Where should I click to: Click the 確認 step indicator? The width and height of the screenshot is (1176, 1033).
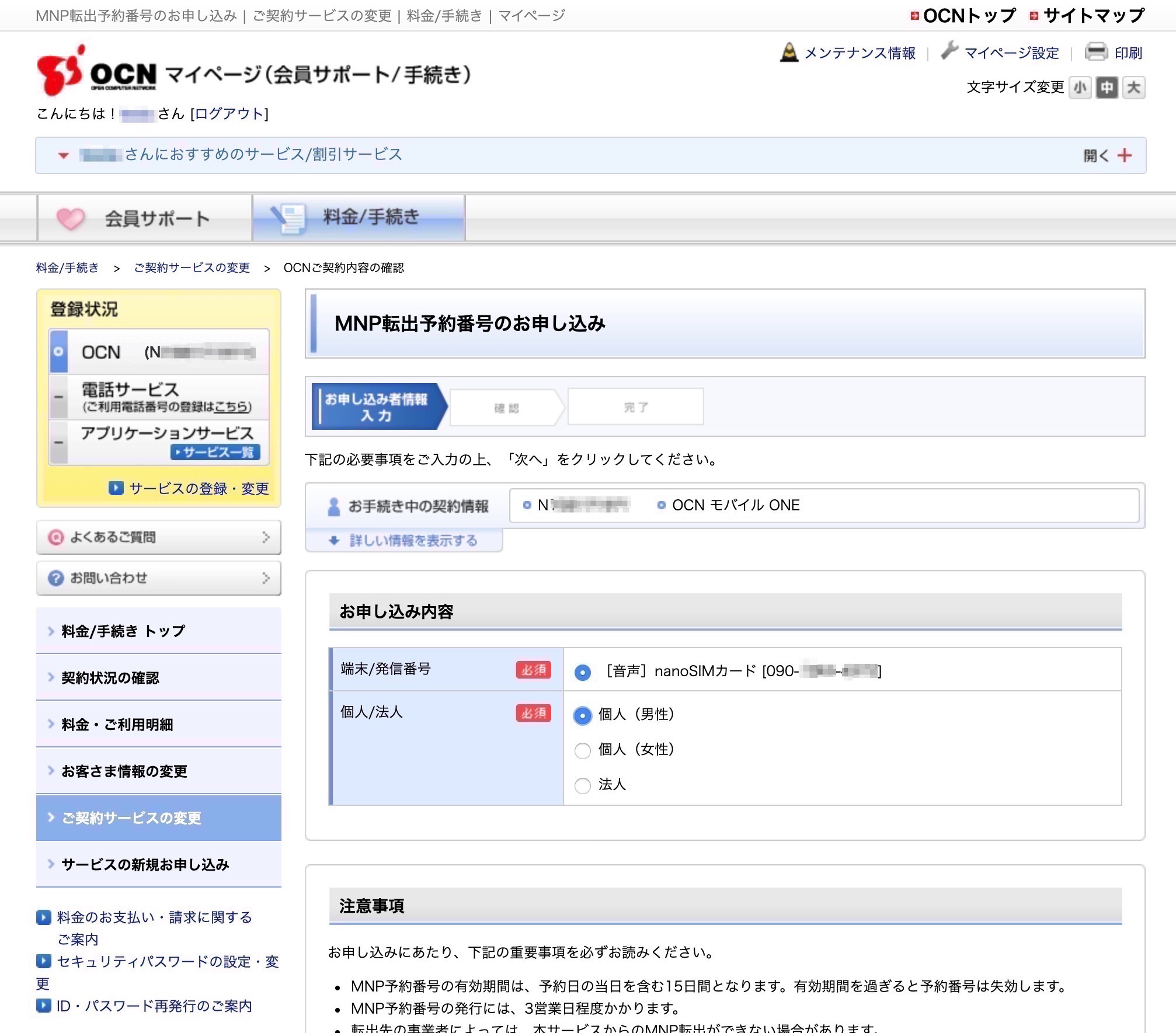506,407
